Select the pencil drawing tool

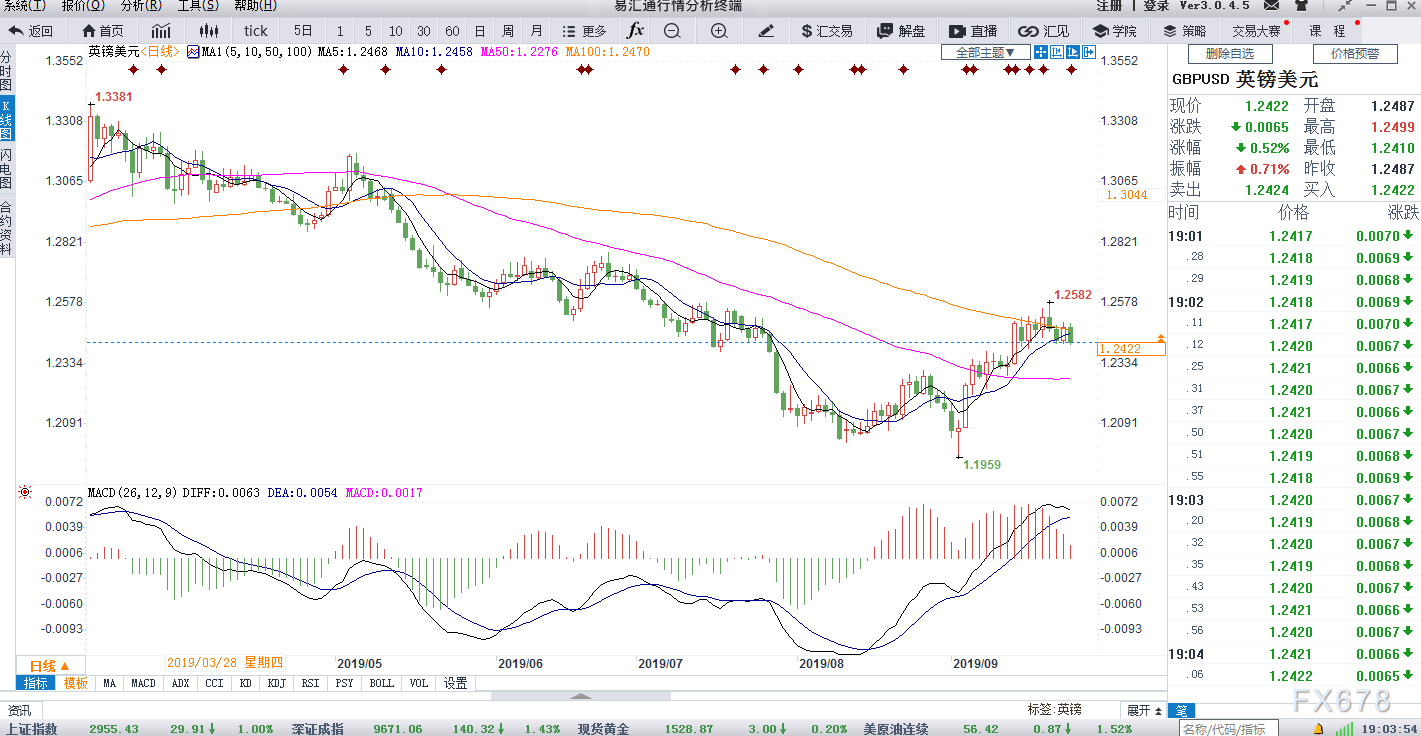[x=766, y=31]
